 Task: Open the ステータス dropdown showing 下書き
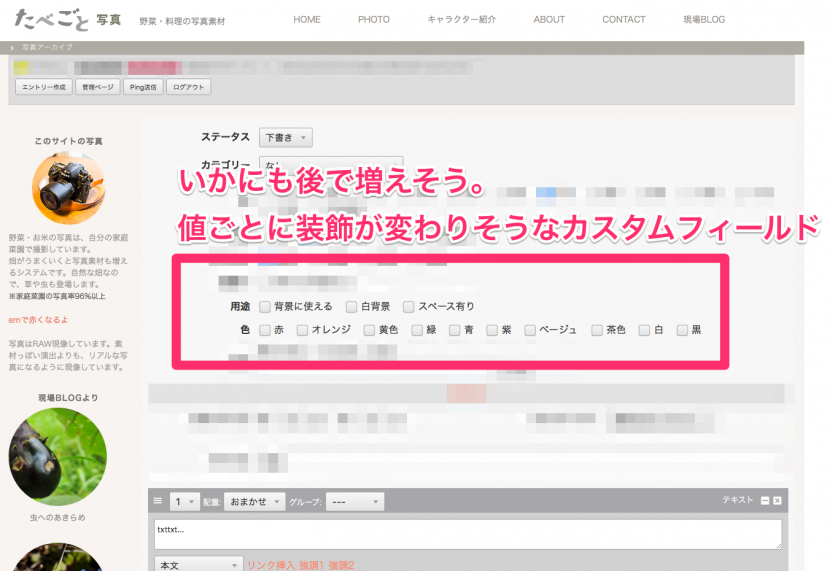pos(285,138)
